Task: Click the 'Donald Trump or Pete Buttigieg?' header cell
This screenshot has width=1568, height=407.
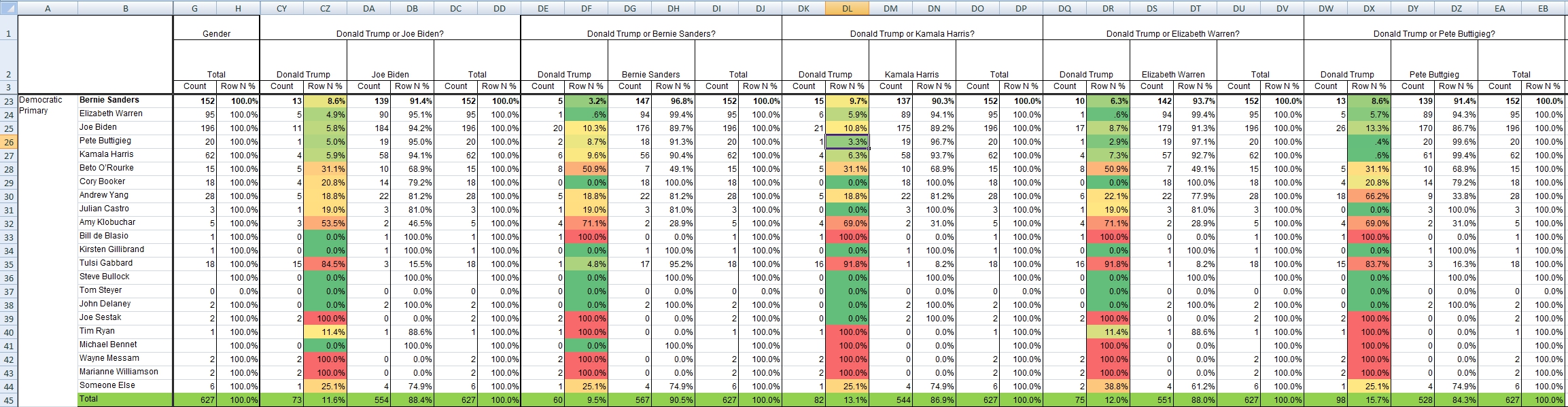Action: pyautogui.click(x=1434, y=28)
